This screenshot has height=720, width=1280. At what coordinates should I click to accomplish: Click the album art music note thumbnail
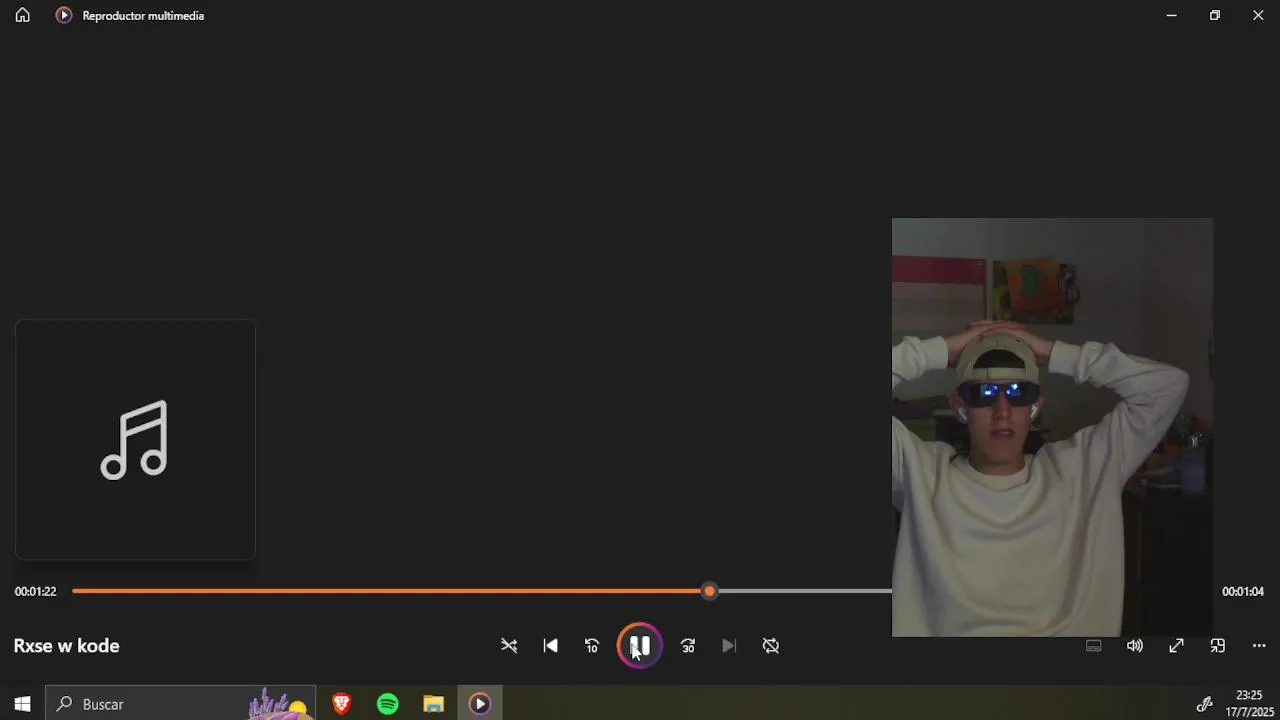[135, 440]
